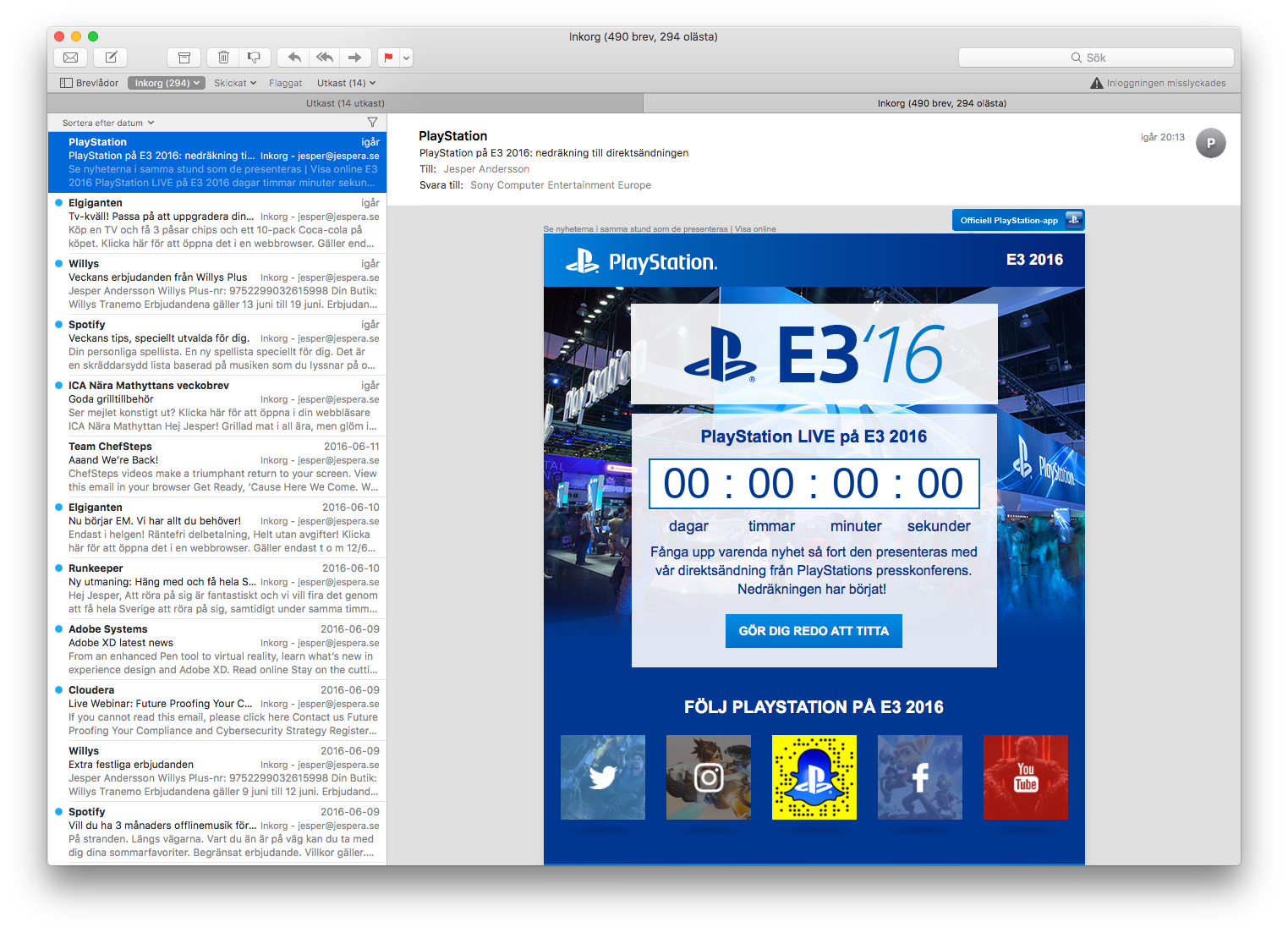Screen dimensions: 1288x933
Task: Reply all to the message
Action: [x=325, y=58]
